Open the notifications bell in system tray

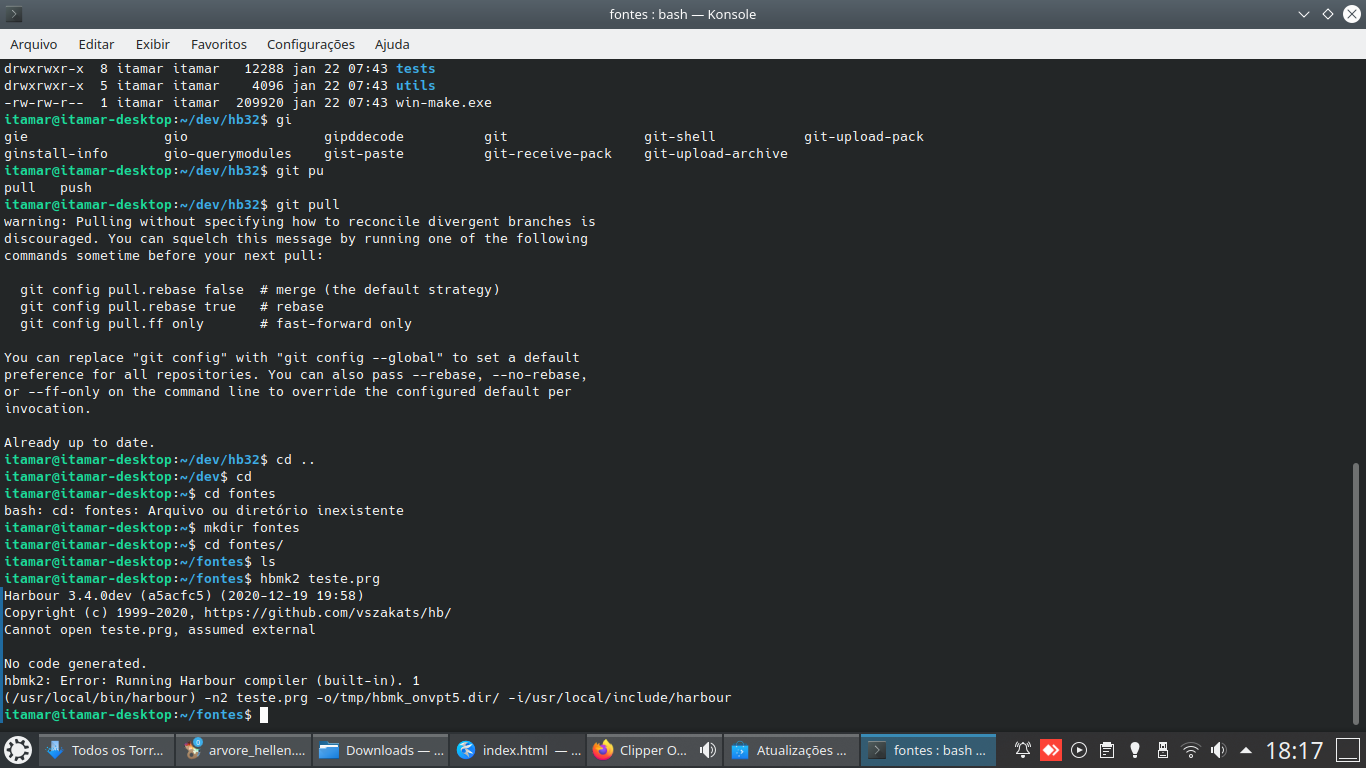1023,750
